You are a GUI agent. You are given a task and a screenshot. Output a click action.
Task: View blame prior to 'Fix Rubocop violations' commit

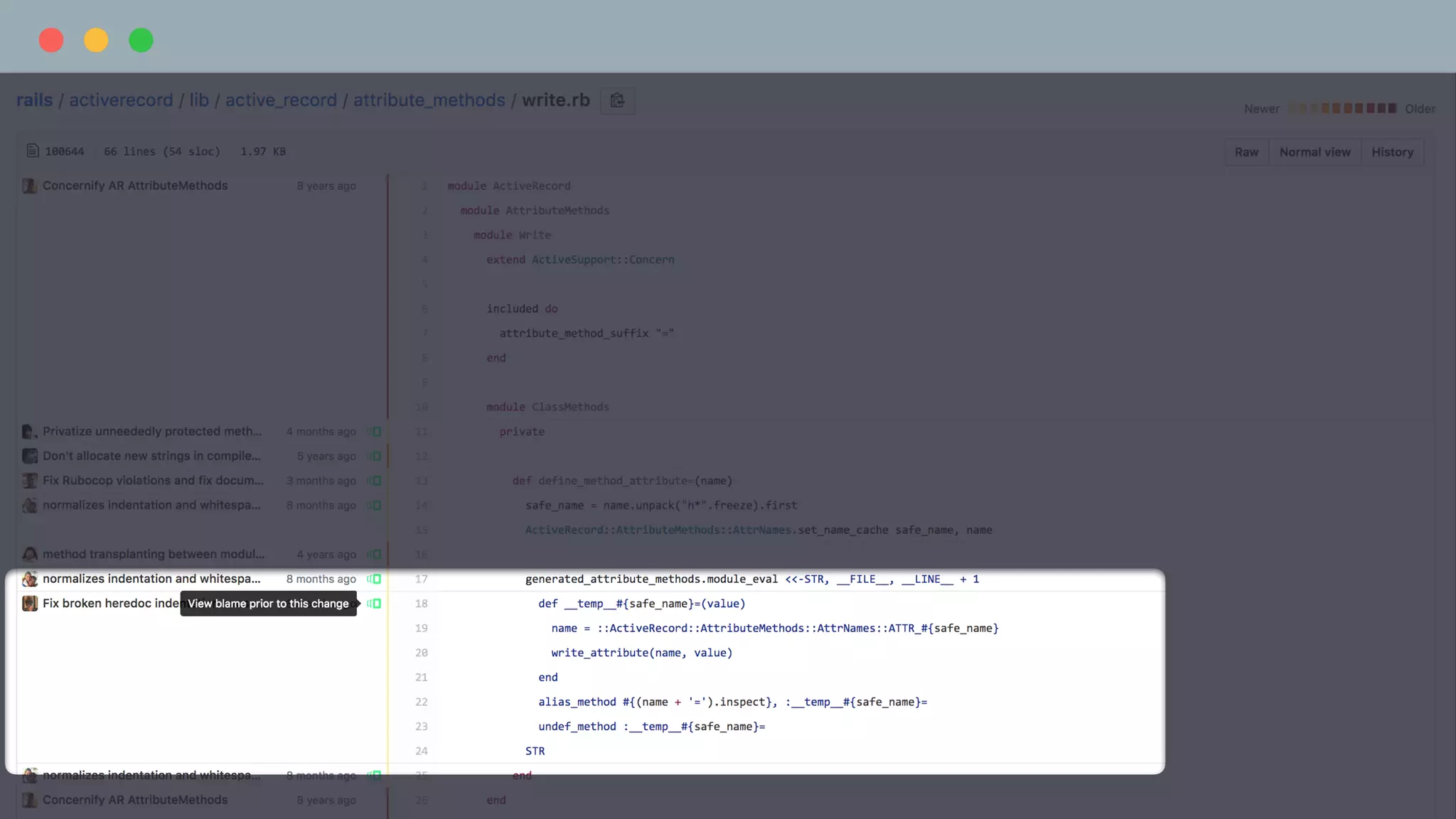point(375,481)
